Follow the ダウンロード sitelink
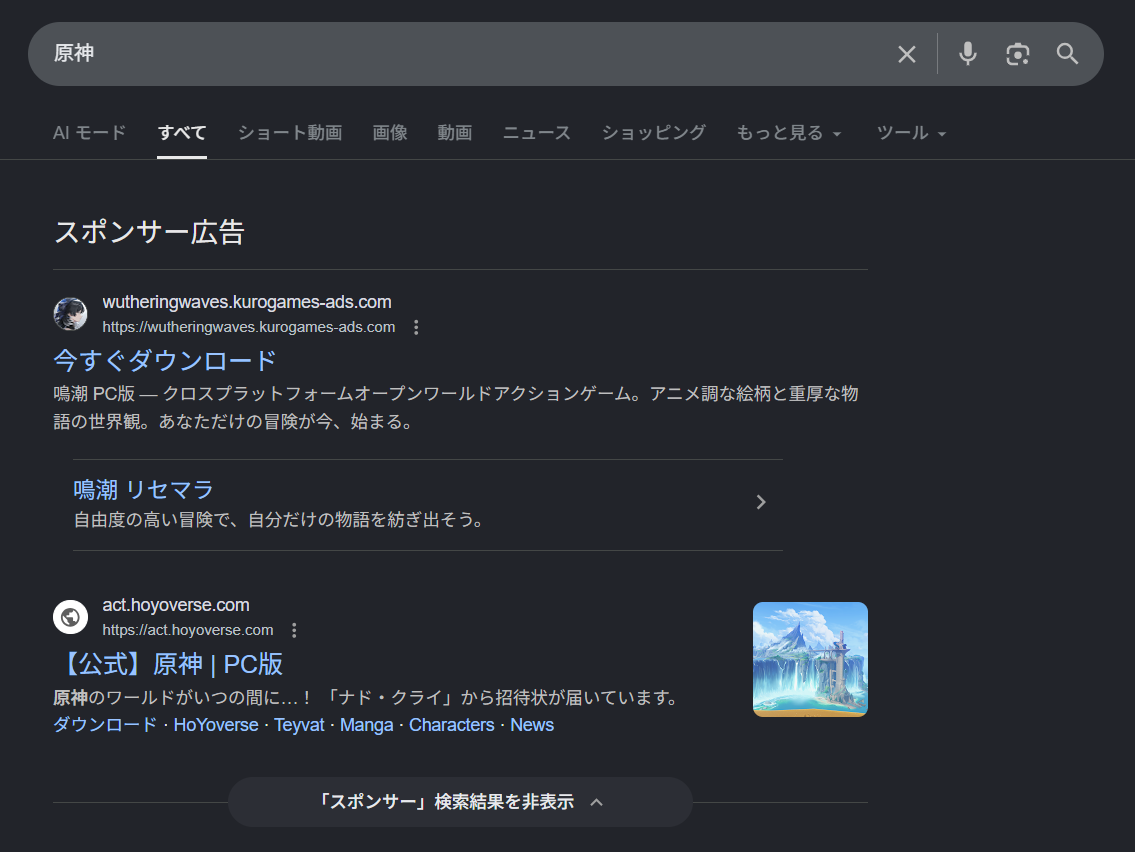 click(105, 725)
